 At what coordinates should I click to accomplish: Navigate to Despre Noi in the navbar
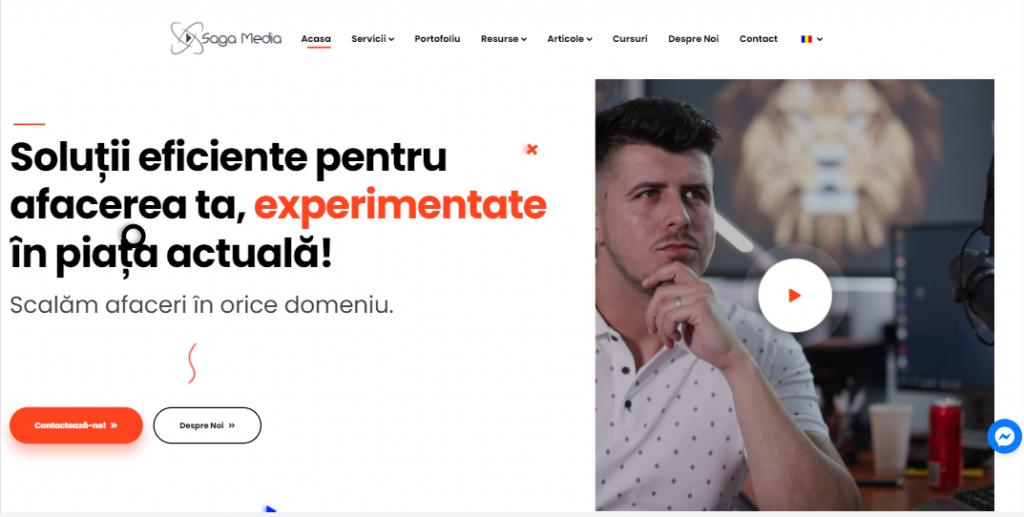pos(694,39)
